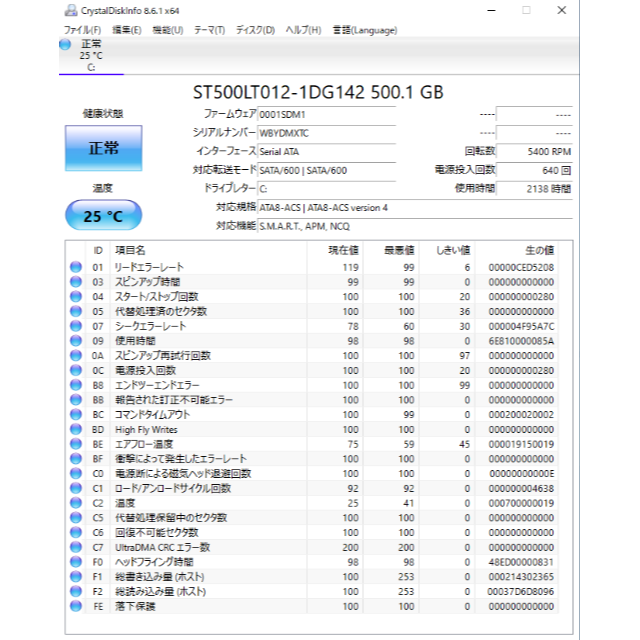Click status orb for 0C 電源投入回数 row
The height and width of the screenshot is (640, 640).
click(x=76, y=370)
